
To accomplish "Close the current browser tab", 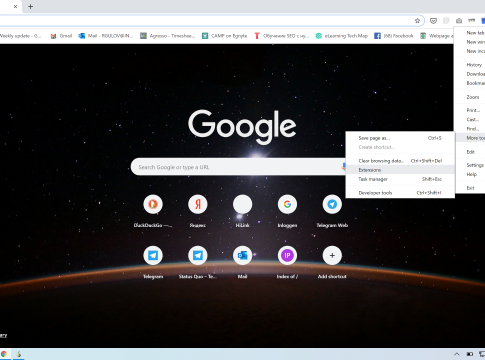I will pos(15,6).
